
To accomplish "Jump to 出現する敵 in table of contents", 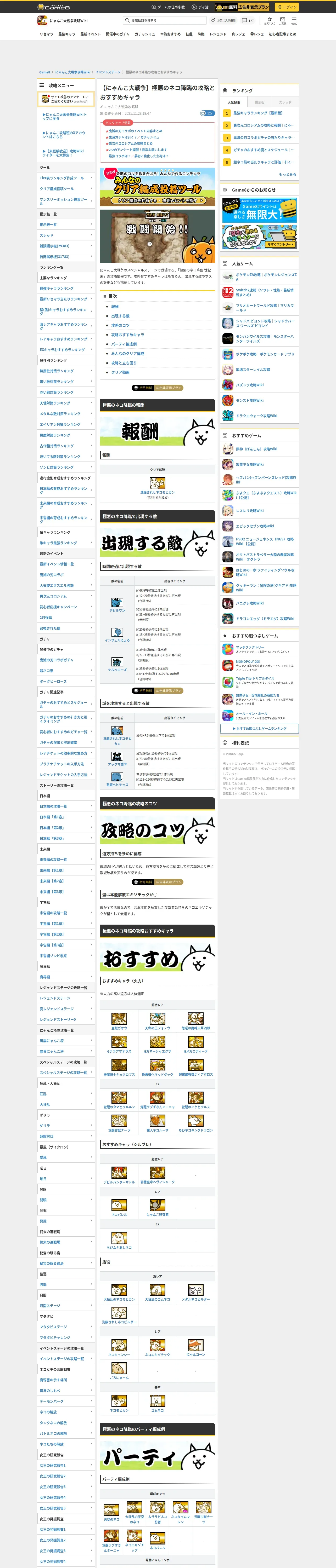I will coord(120,316).
